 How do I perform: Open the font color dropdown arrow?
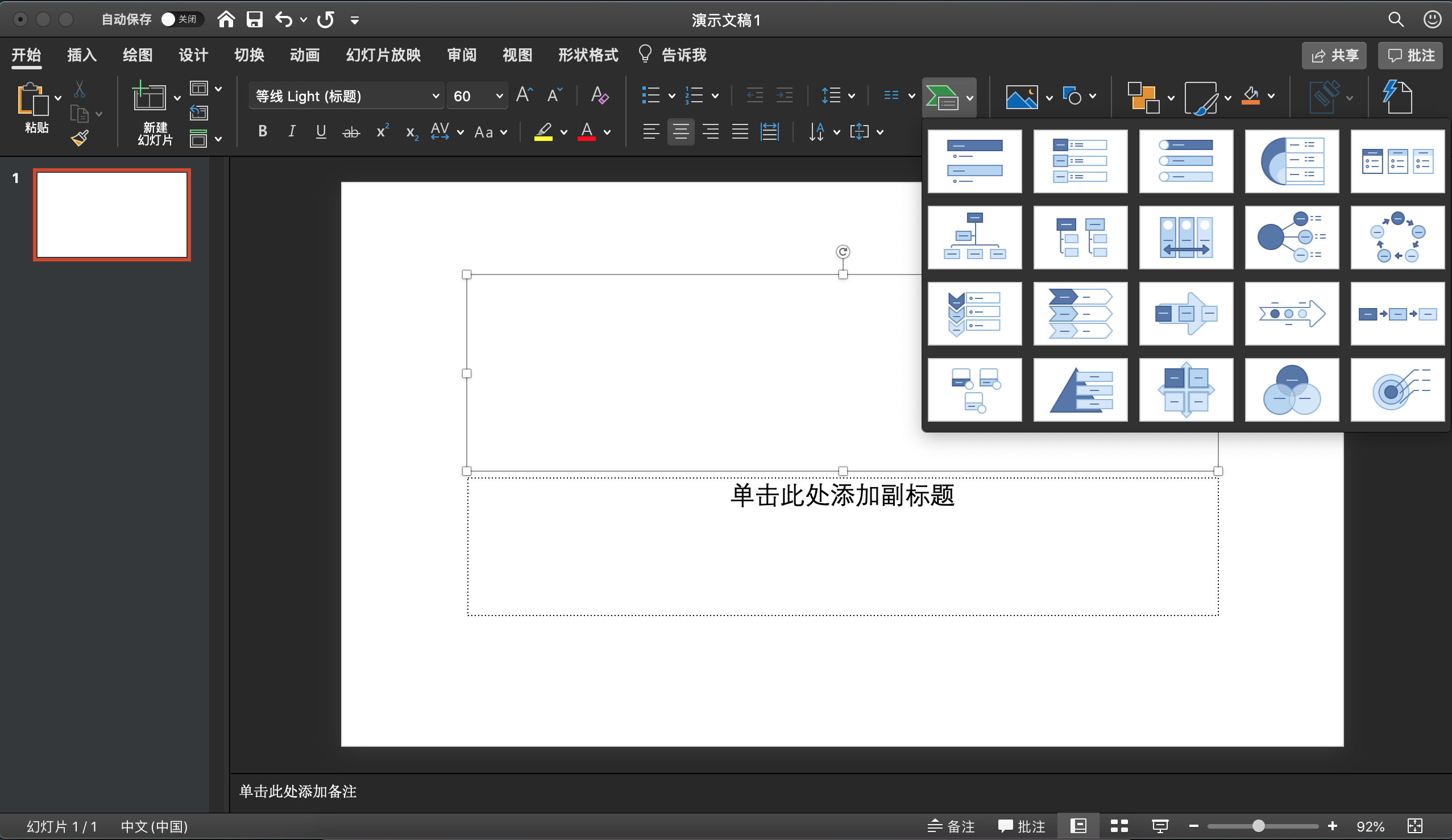(607, 132)
